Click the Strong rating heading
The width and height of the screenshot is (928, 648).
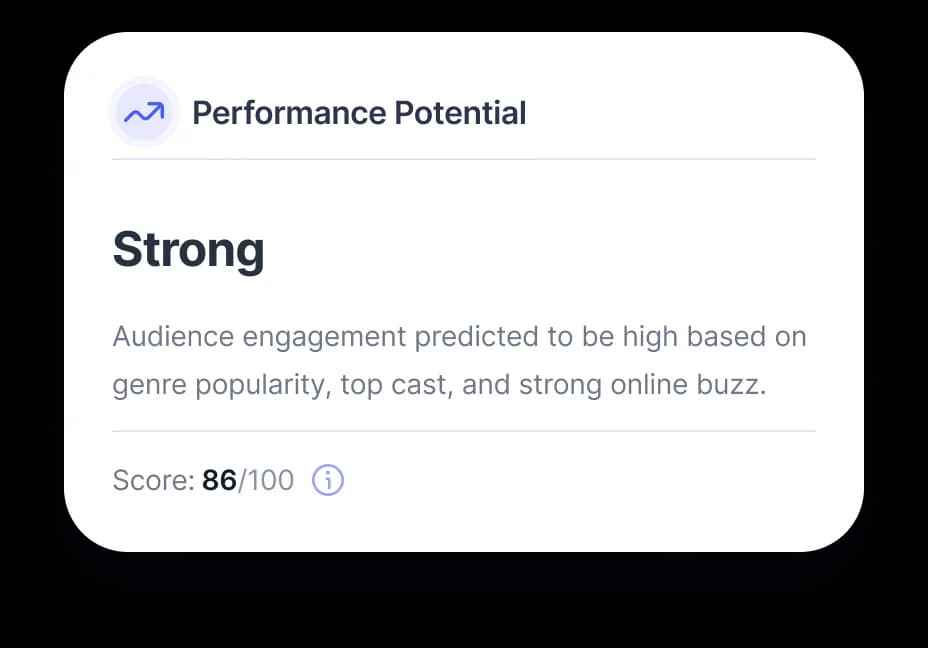pyautogui.click(x=189, y=250)
